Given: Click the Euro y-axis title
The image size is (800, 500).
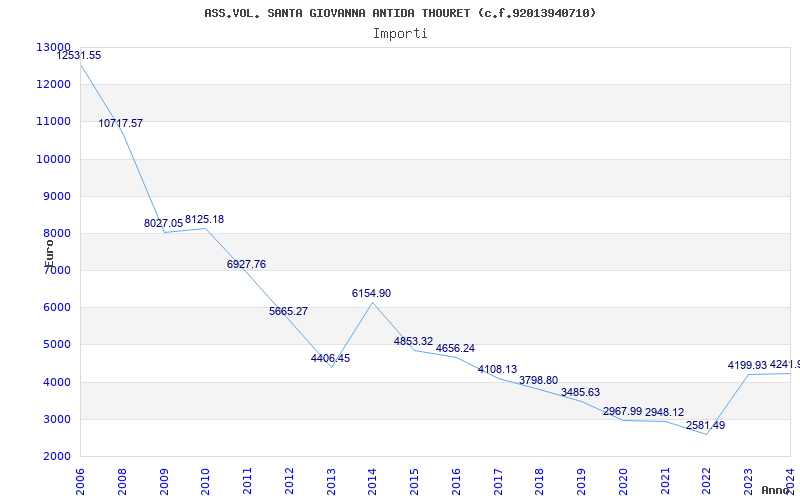Looking at the screenshot, I should (x=49, y=254).
